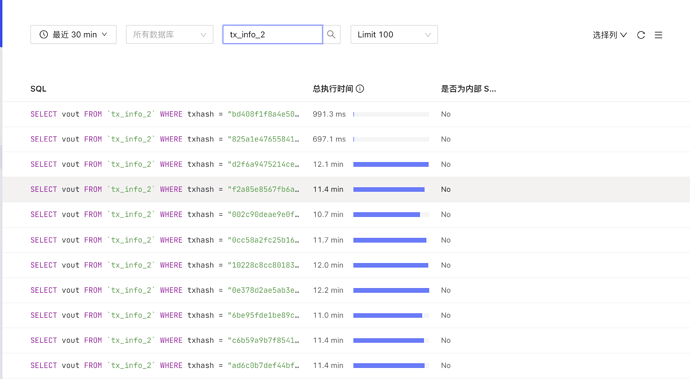
Task: Open the hamburger menu icon
Action: (658, 35)
